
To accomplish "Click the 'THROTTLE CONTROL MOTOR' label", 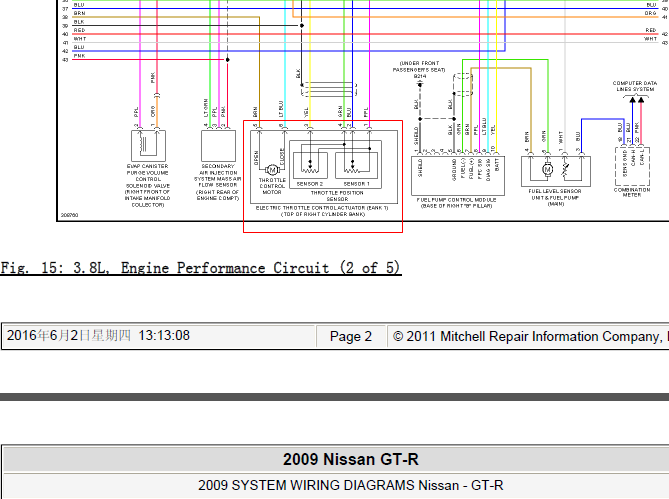I will click(x=272, y=186).
